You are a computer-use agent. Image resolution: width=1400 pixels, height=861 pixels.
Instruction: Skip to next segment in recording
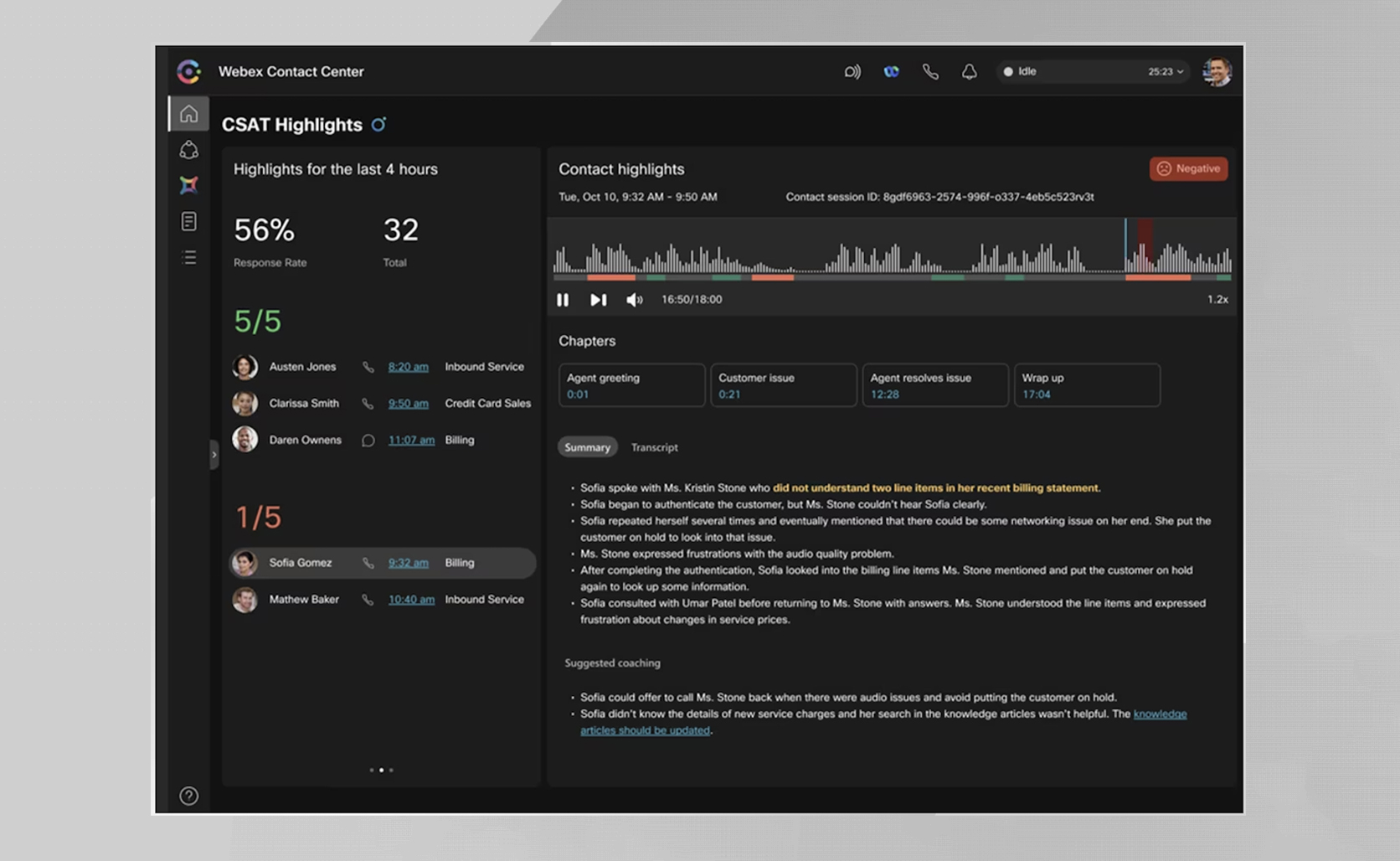[598, 300]
